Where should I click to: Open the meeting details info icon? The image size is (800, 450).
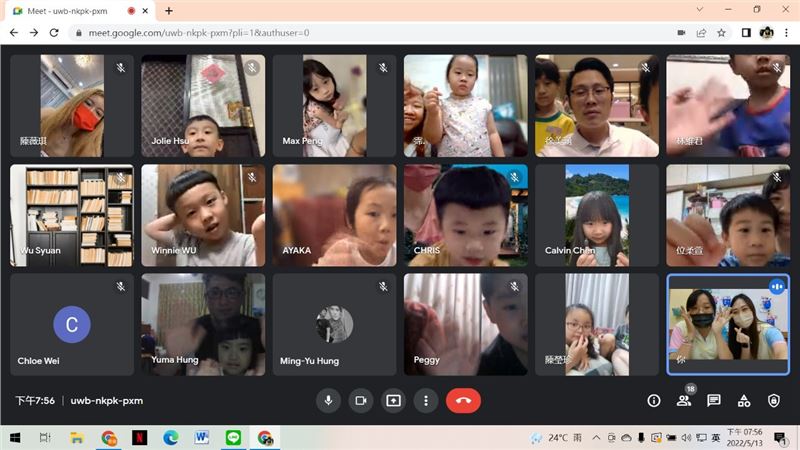654,400
